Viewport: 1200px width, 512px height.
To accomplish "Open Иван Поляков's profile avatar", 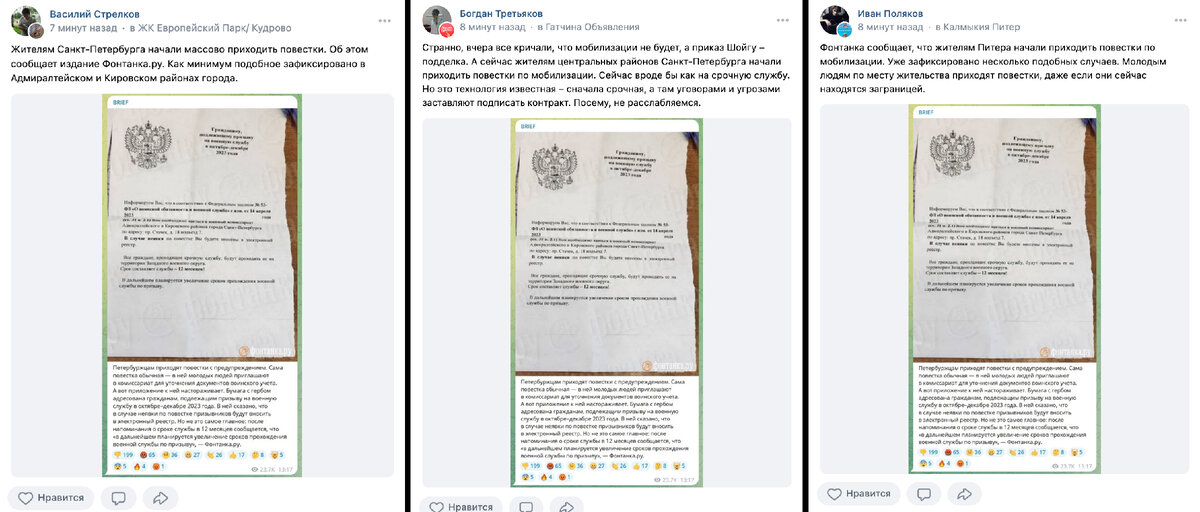I will 836,20.
